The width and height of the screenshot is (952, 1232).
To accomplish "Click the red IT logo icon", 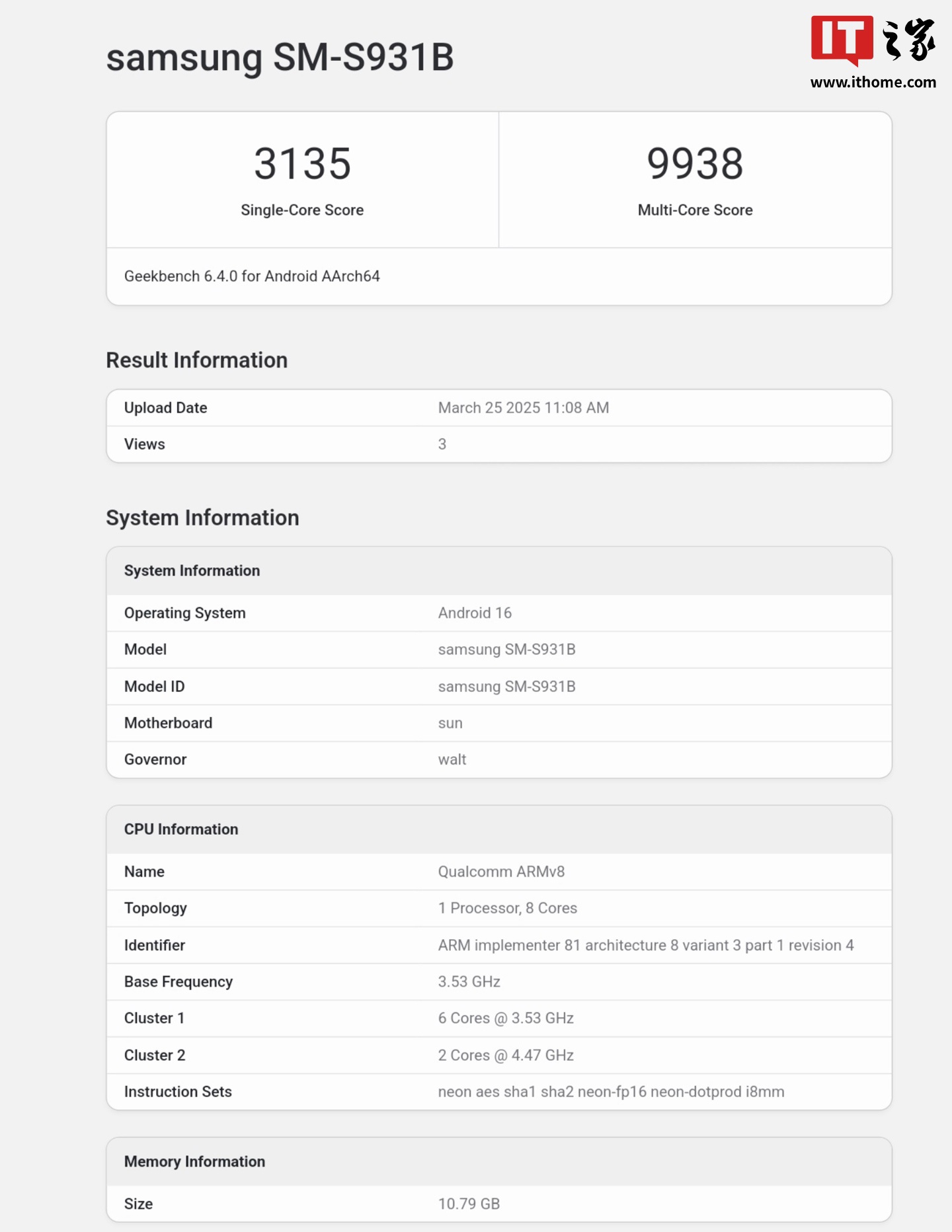I will [x=842, y=40].
